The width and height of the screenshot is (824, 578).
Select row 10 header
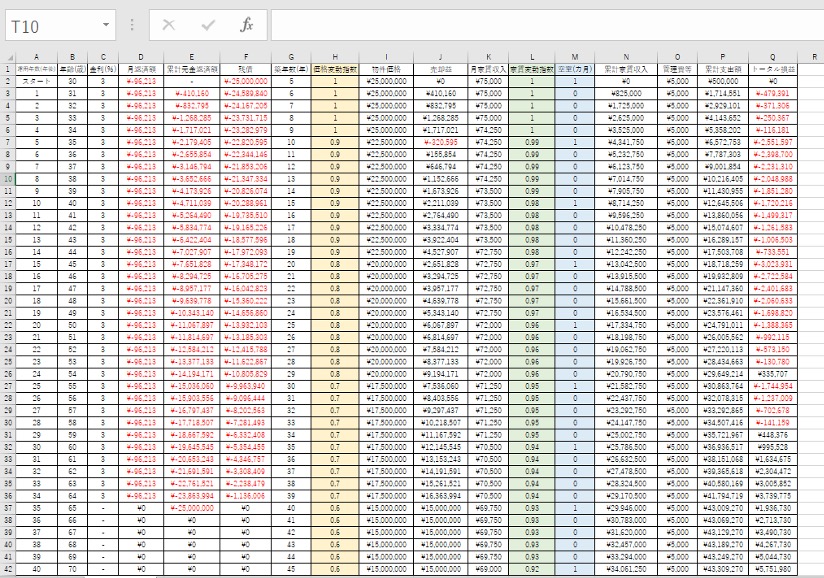tap(8, 179)
